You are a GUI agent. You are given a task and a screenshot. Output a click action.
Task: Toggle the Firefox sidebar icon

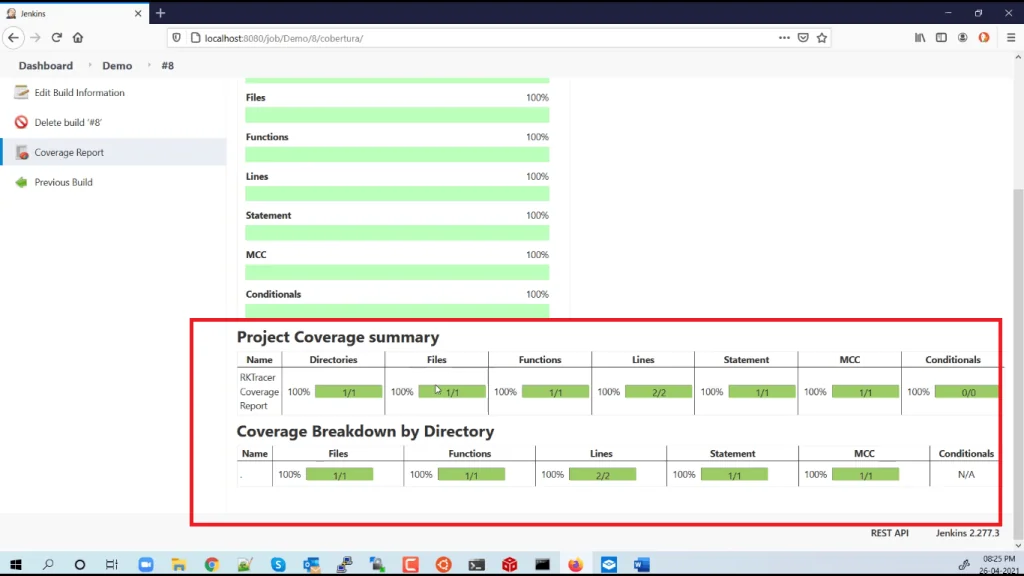(x=941, y=38)
